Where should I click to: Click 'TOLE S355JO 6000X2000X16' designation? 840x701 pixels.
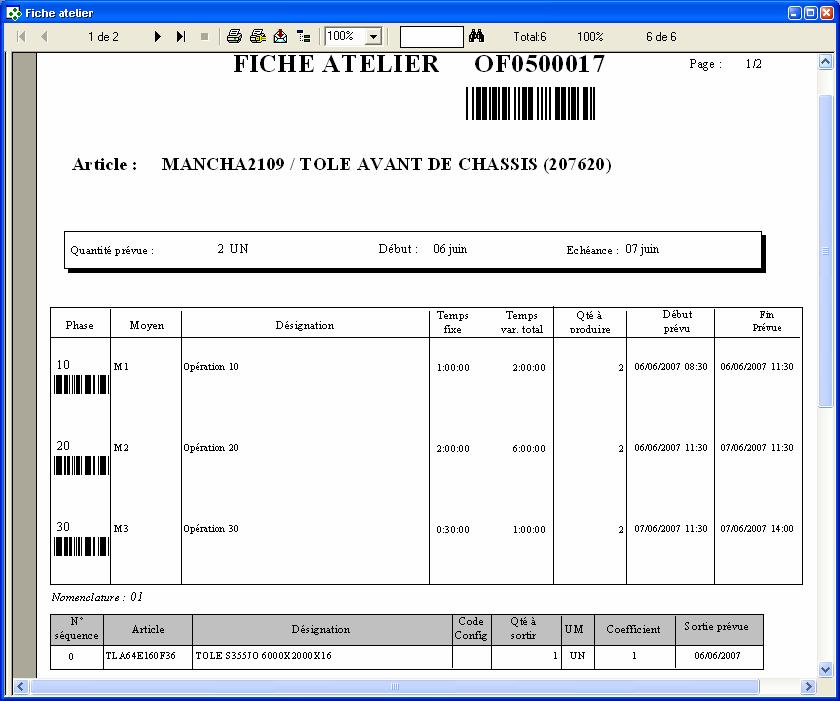click(264, 655)
